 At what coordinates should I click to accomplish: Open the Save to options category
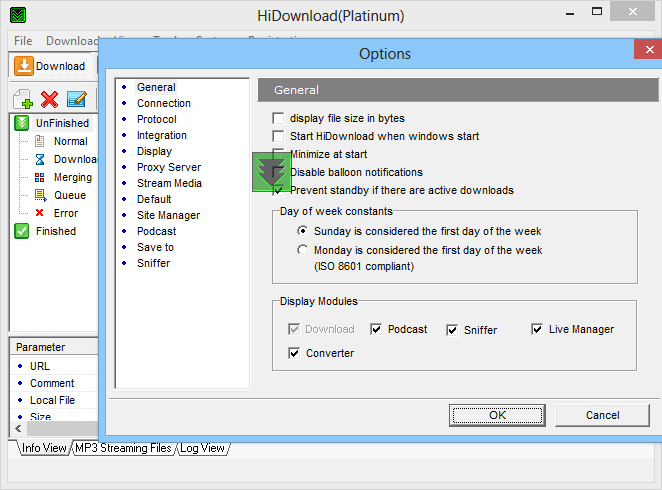click(x=155, y=247)
